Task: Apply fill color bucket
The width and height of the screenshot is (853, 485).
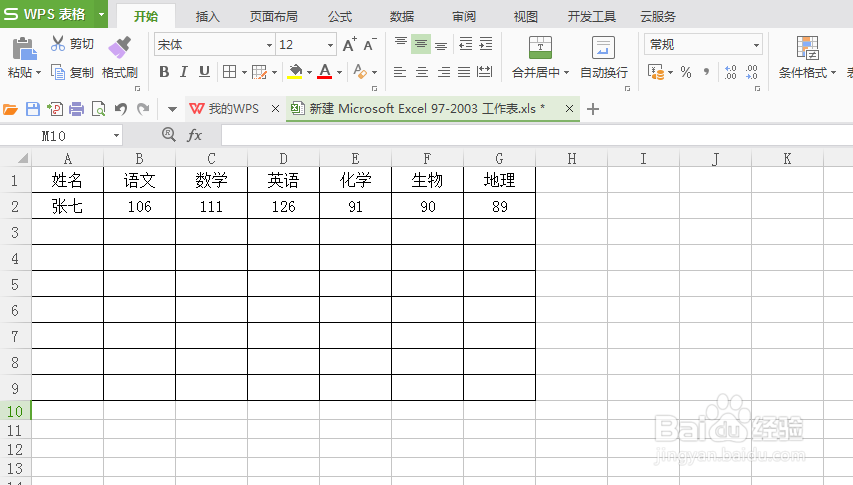Action: click(295, 72)
